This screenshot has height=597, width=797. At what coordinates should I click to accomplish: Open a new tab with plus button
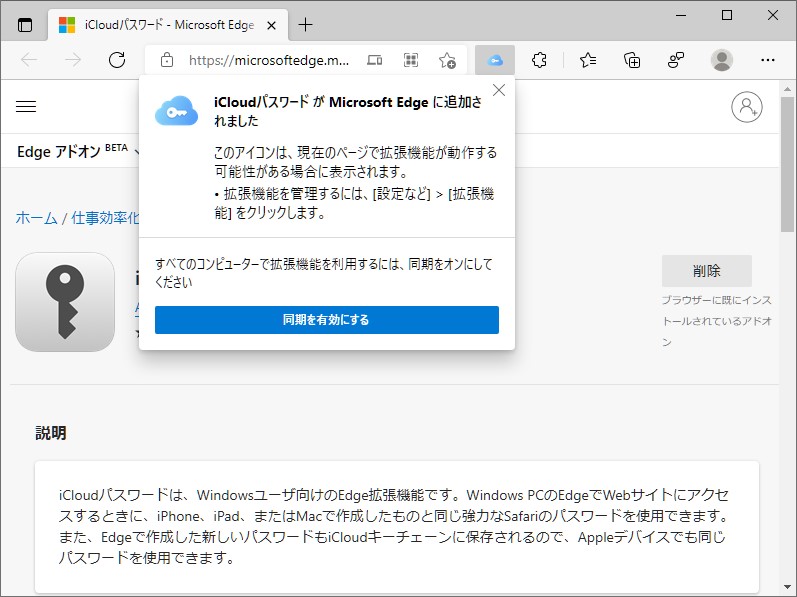coord(305,24)
